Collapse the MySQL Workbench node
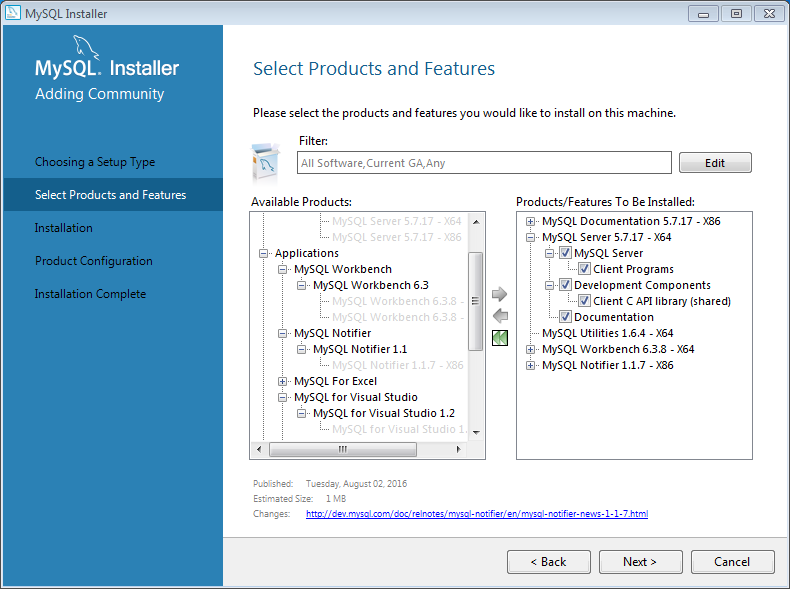 (x=282, y=270)
